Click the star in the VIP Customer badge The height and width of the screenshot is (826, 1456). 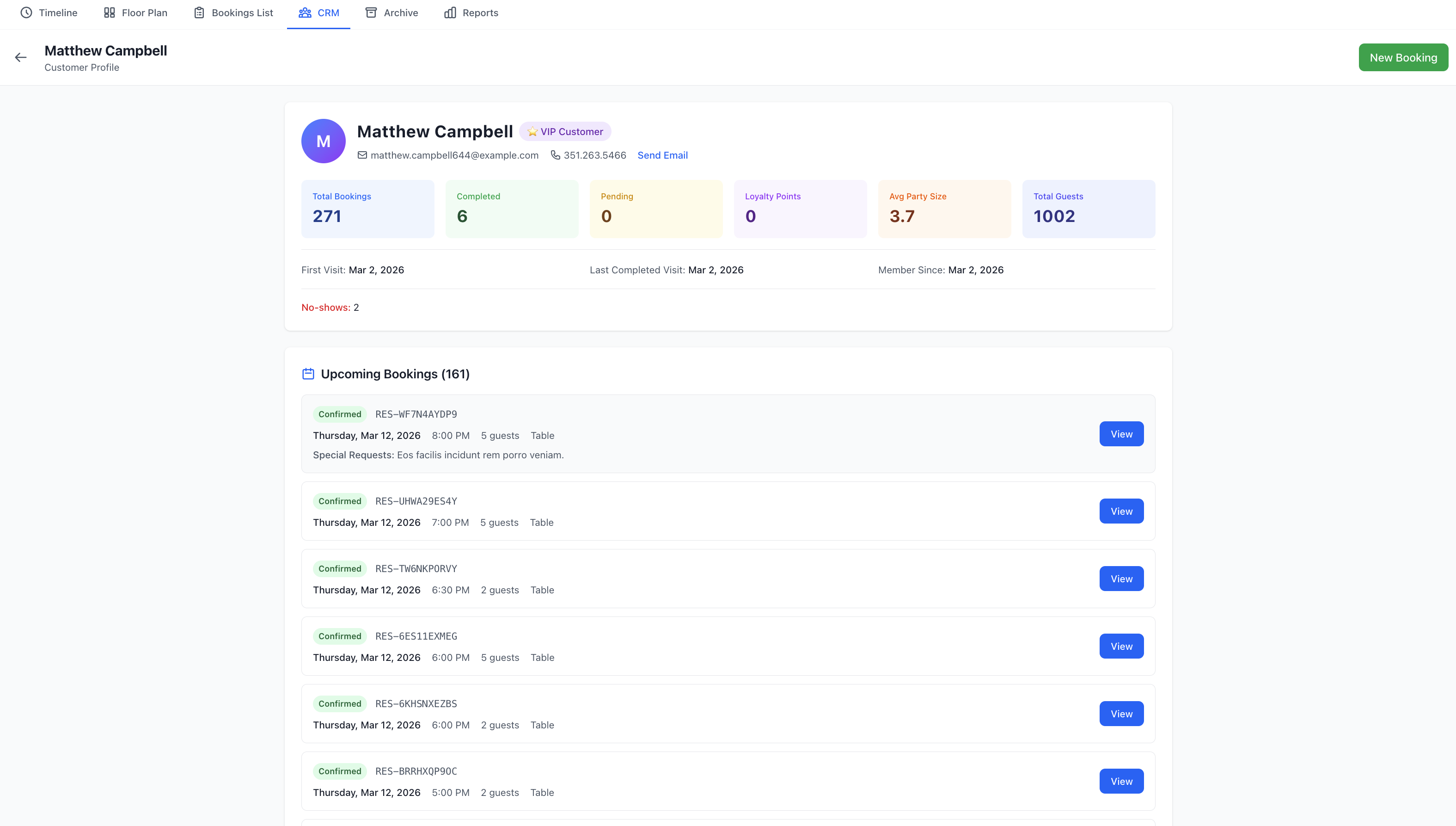532,131
